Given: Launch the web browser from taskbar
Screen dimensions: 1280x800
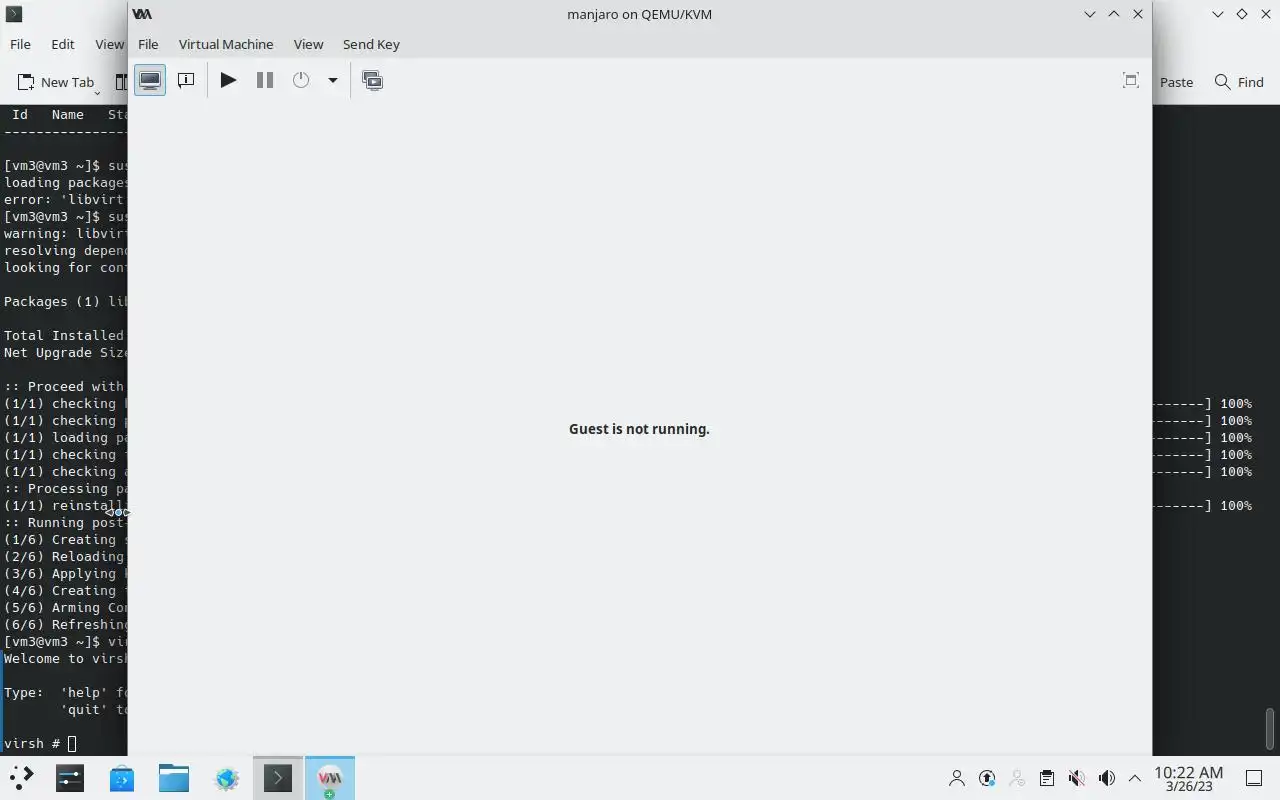Looking at the screenshot, I should click(227, 778).
